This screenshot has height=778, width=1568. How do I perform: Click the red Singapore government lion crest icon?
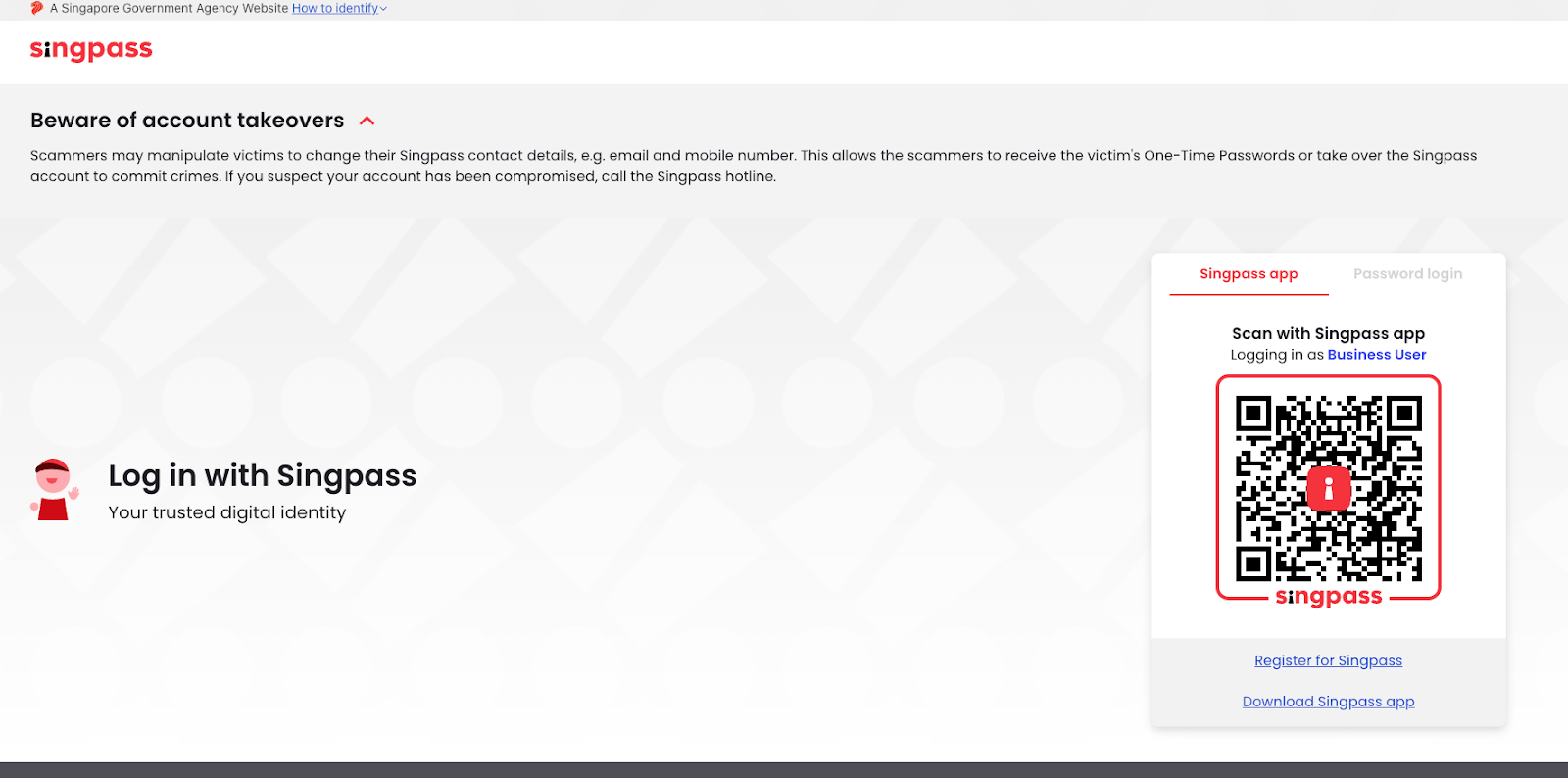coord(37,8)
